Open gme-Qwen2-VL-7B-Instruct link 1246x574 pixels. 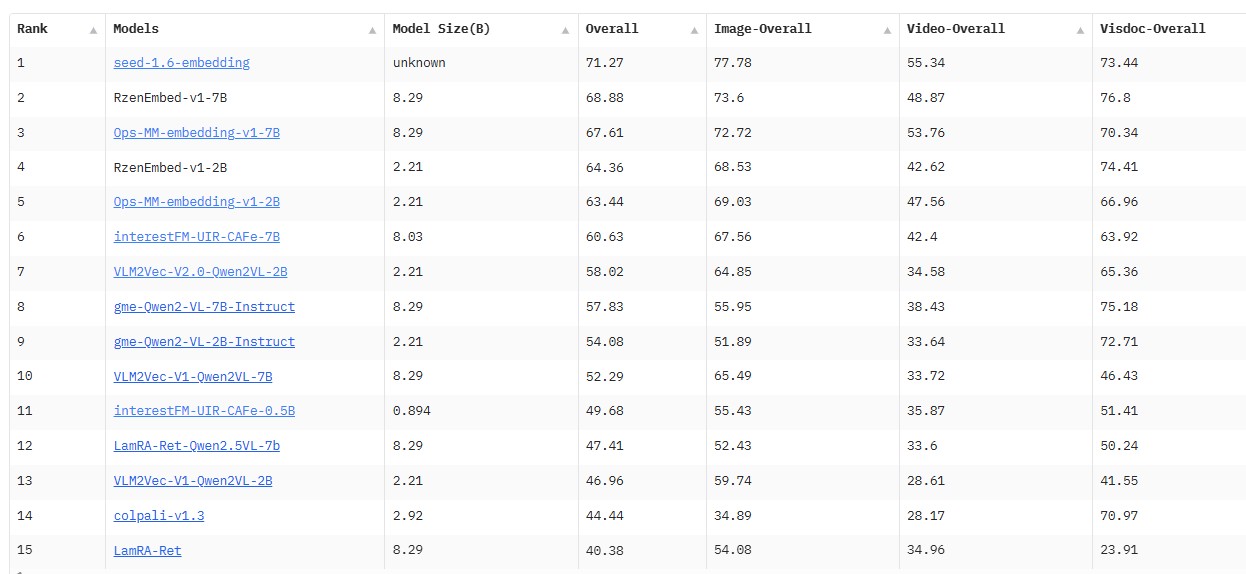[x=204, y=307]
